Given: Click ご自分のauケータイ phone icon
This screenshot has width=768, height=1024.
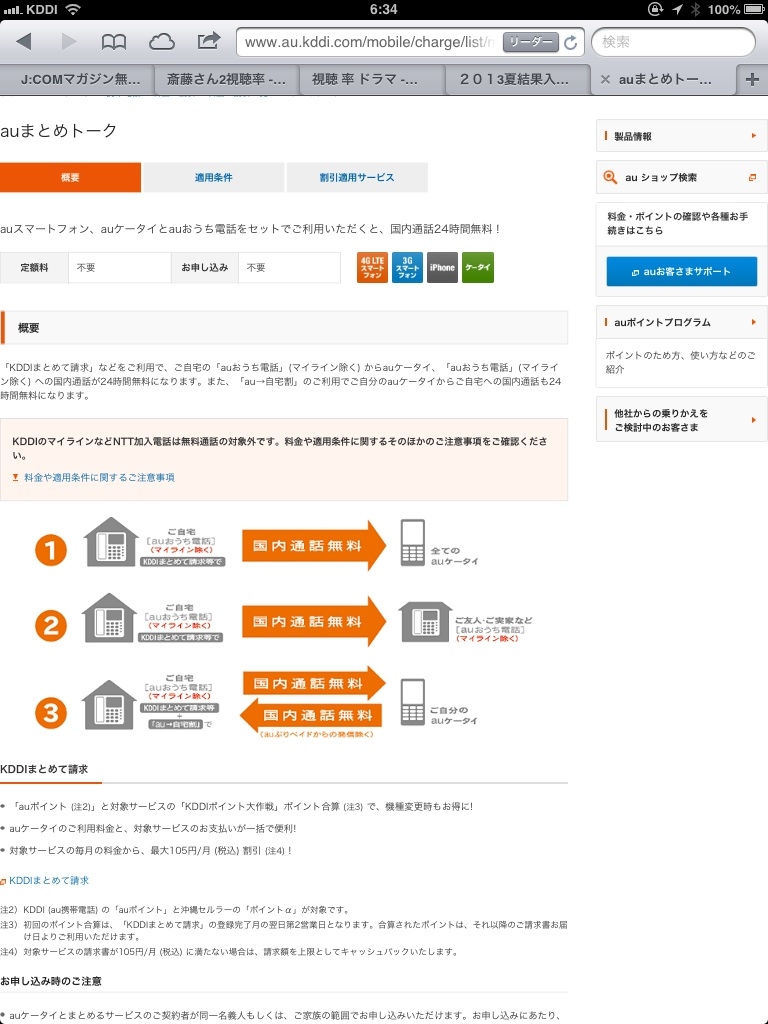Looking at the screenshot, I should click(413, 702).
